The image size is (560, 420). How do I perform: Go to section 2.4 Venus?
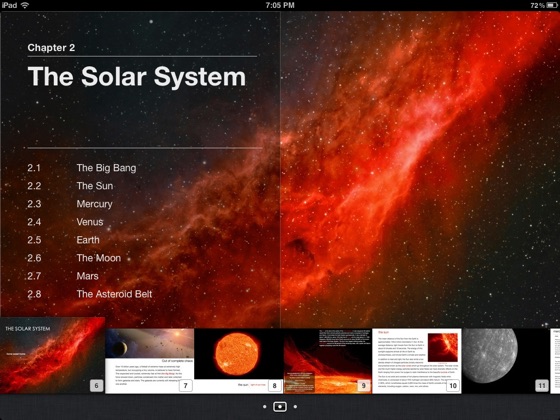[x=65, y=222]
